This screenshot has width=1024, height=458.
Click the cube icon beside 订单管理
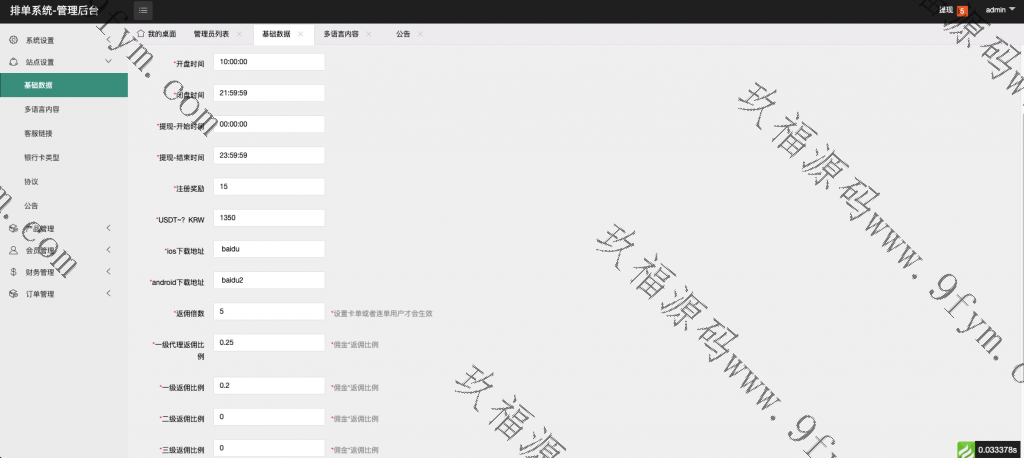pos(13,294)
